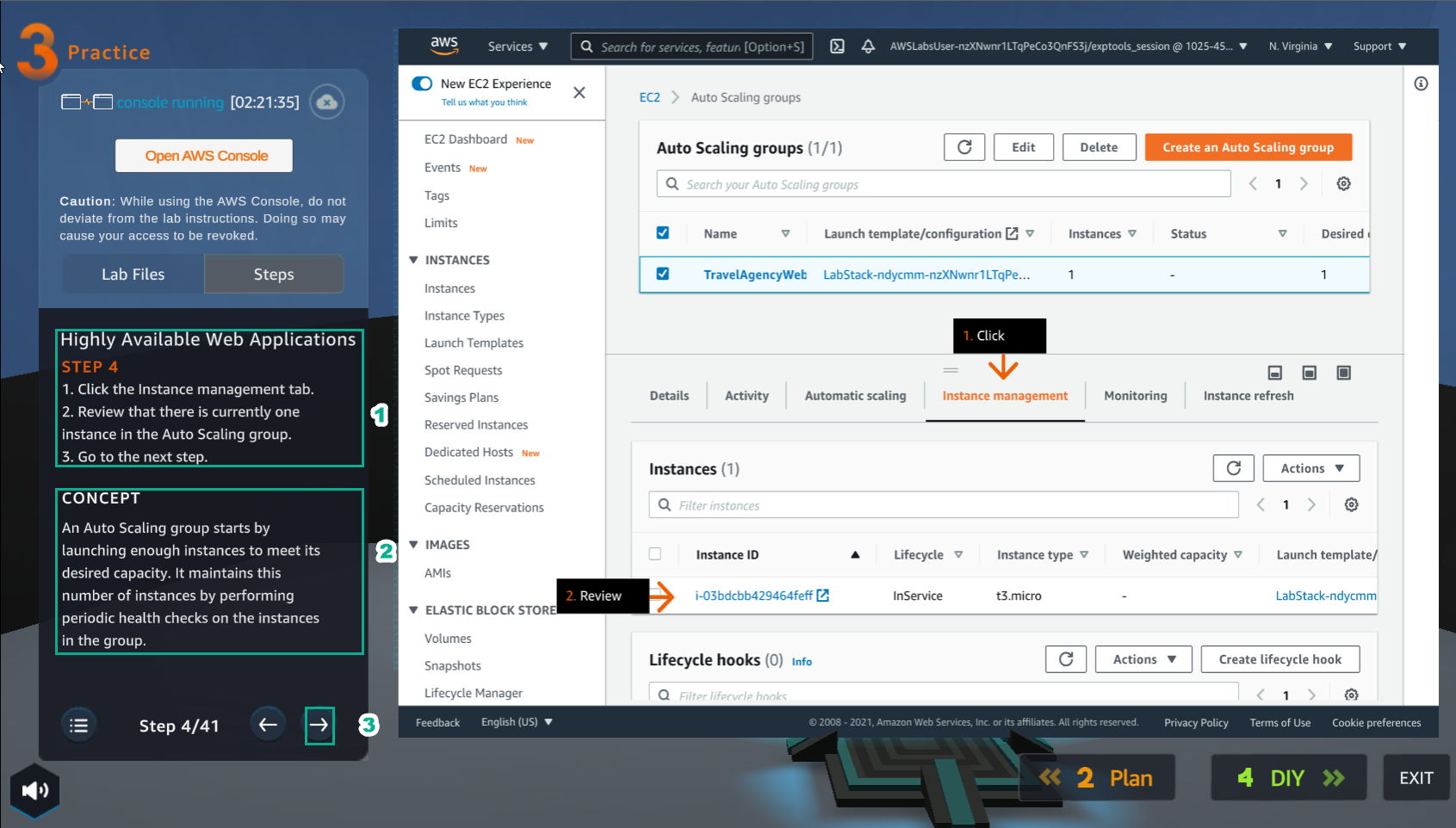Open Auto Scaling groups table settings gear
This screenshot has height=828, width=1456.
1343,183
